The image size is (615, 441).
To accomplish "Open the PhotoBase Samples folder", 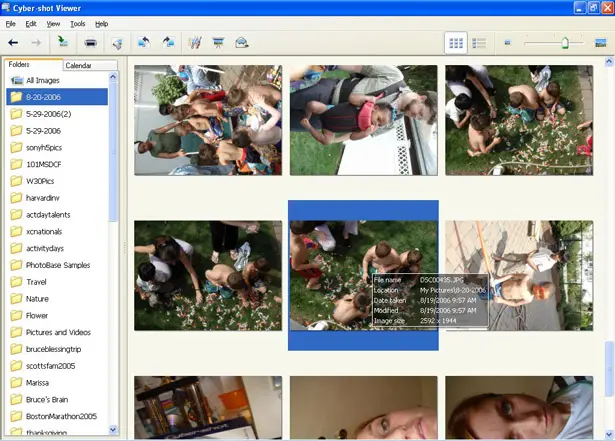I will 57,265.
